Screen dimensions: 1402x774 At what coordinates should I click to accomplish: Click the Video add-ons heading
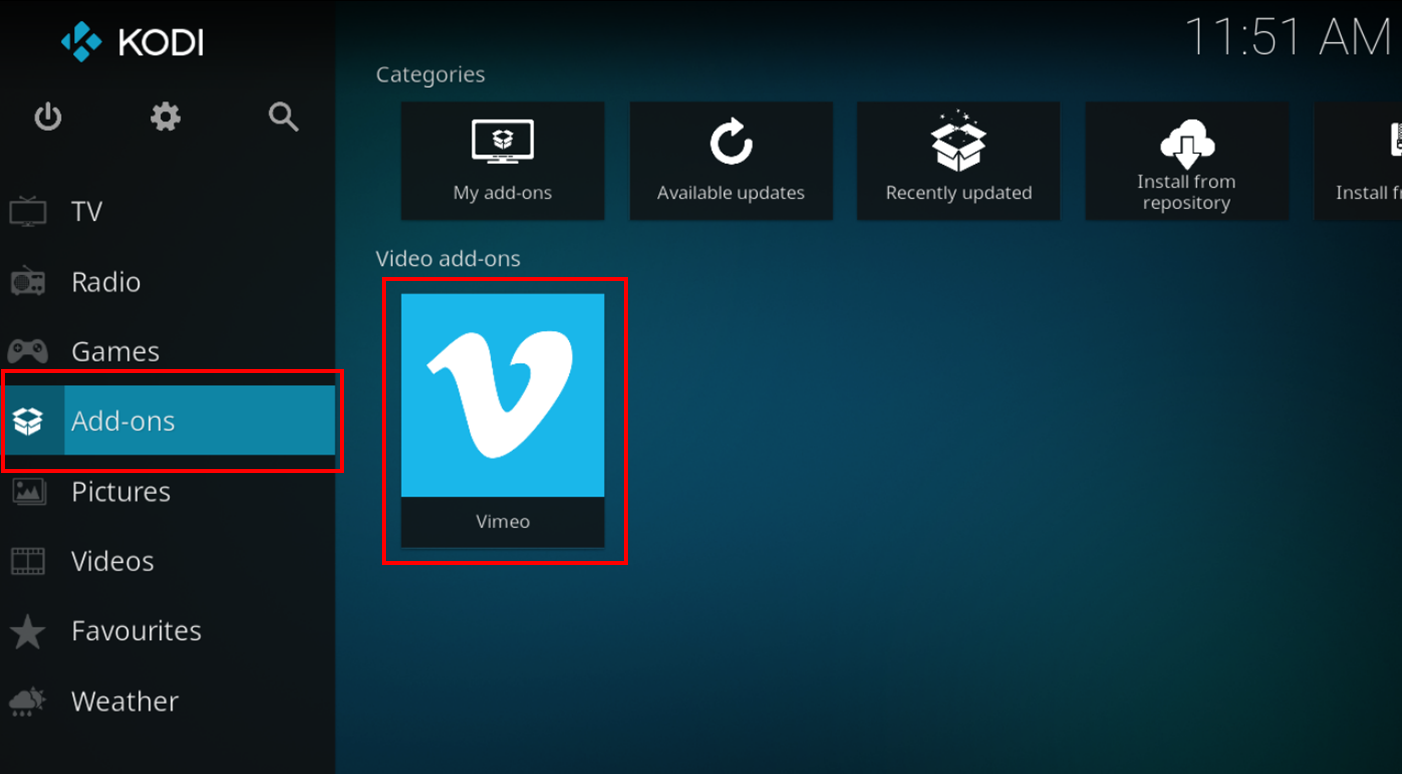(448, 259)
